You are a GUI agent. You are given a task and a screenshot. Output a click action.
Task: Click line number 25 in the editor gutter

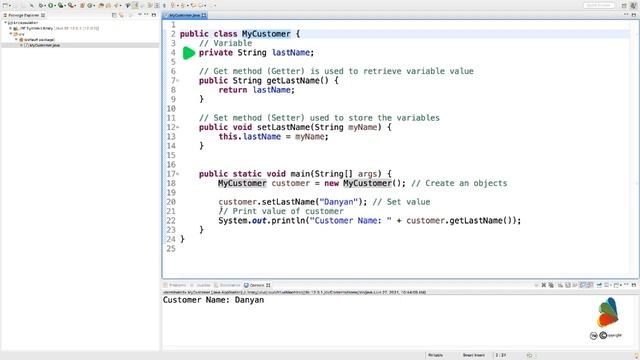(171, 249)
